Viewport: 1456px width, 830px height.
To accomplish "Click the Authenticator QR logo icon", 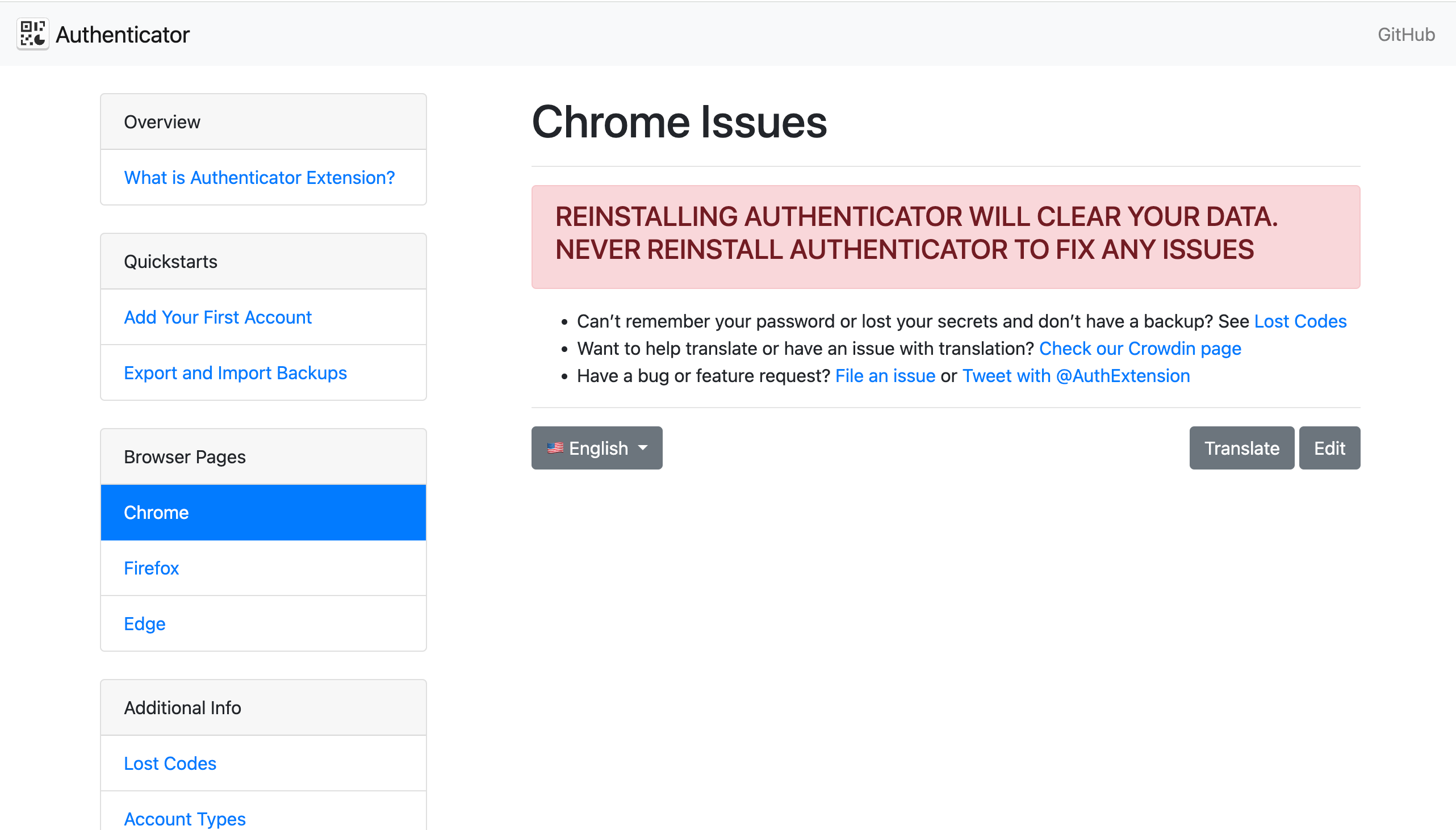I will [32, 34].
